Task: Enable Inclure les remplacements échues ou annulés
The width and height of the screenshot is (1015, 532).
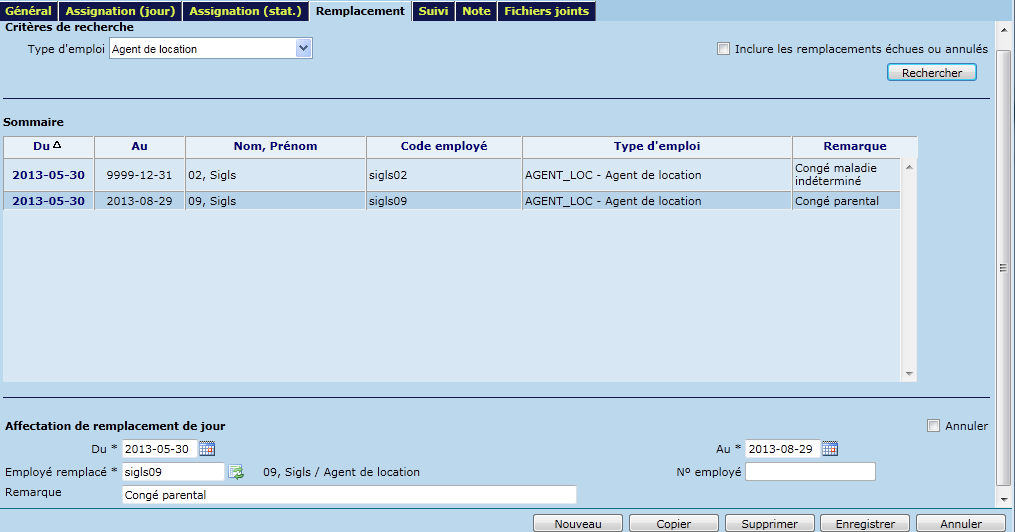Action: [723, 48]
